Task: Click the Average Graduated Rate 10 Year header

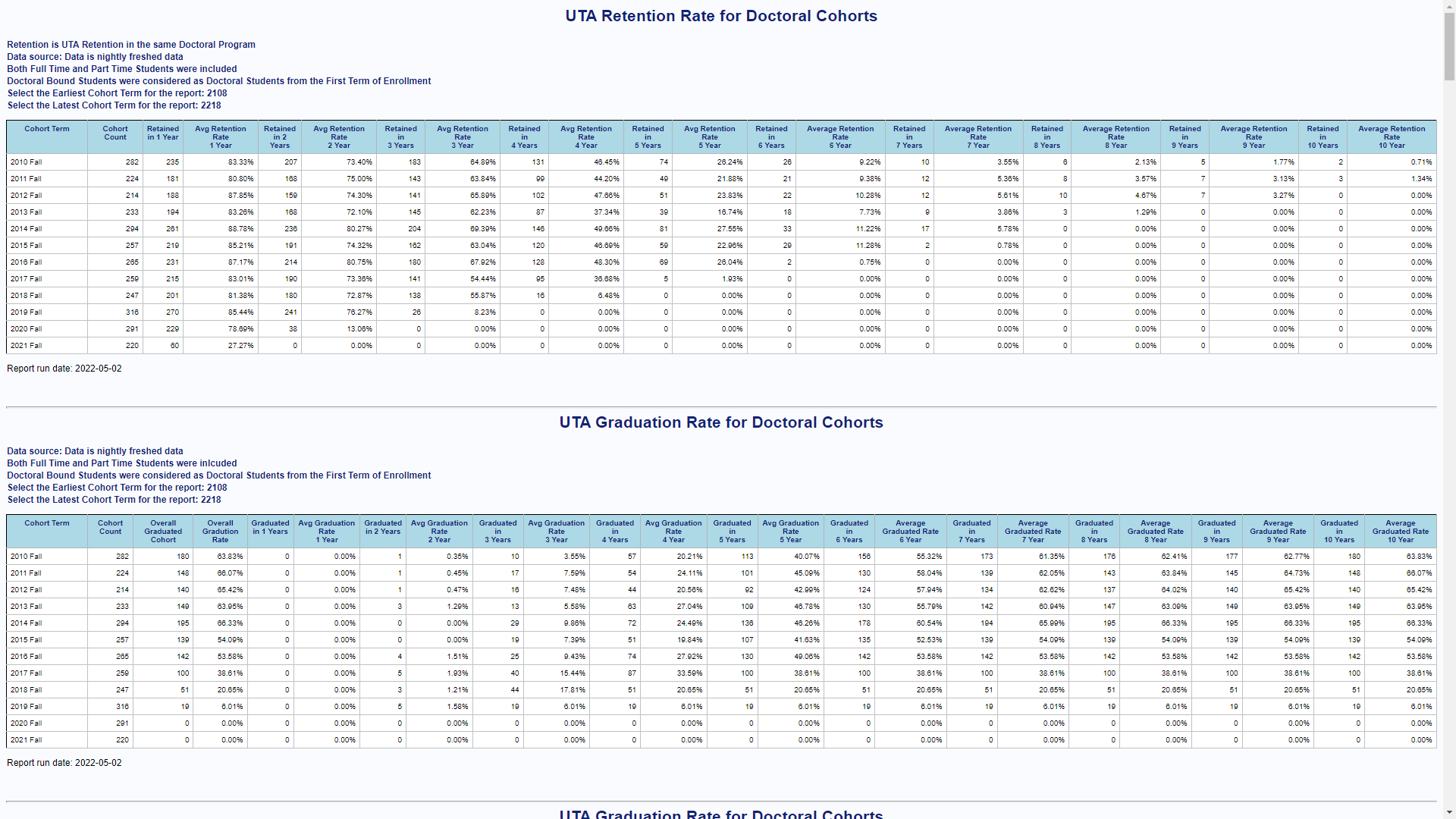Action: click(x=1400, y=532)
